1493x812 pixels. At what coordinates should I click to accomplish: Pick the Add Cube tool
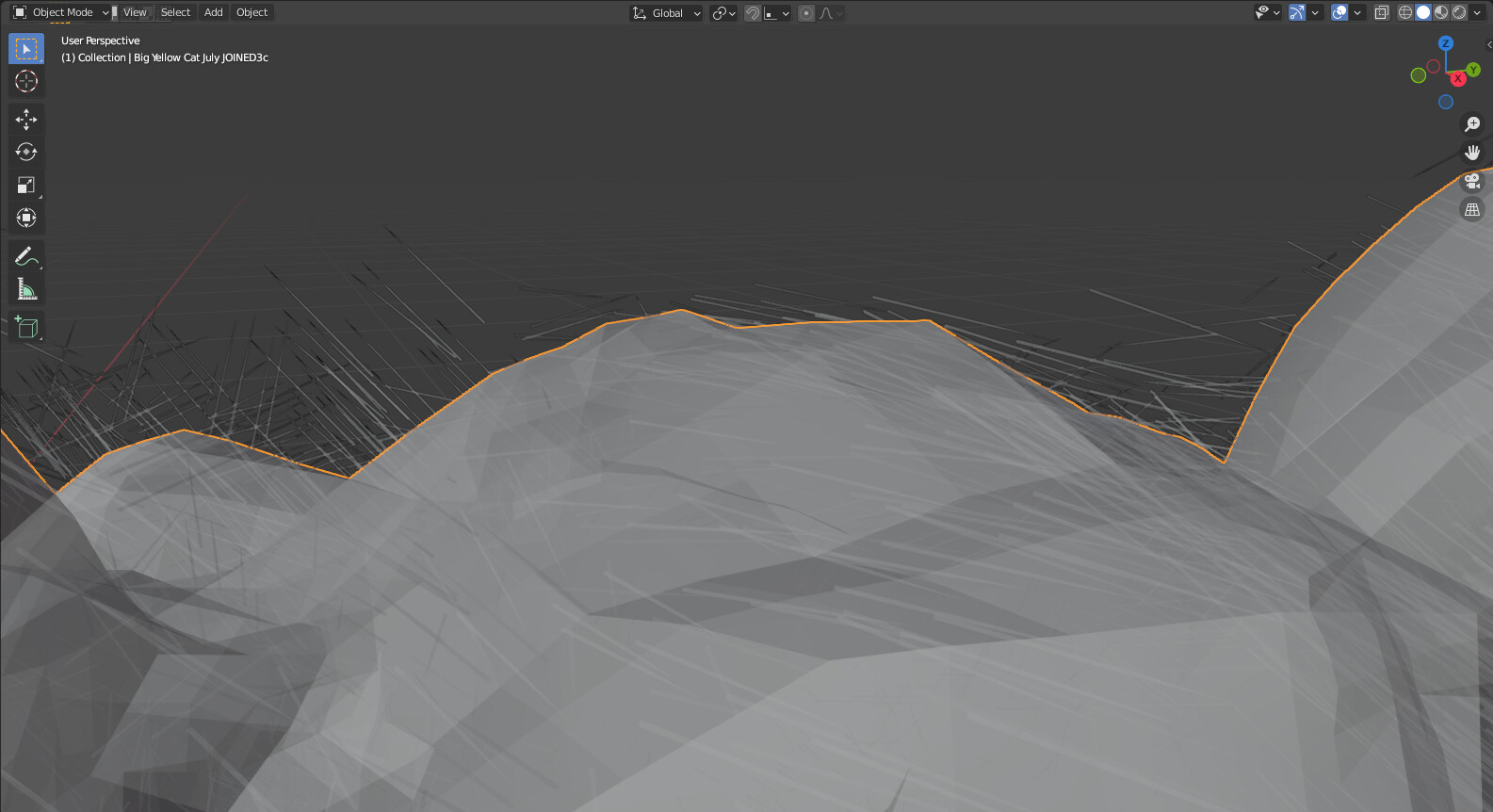(x=26, y=326)
